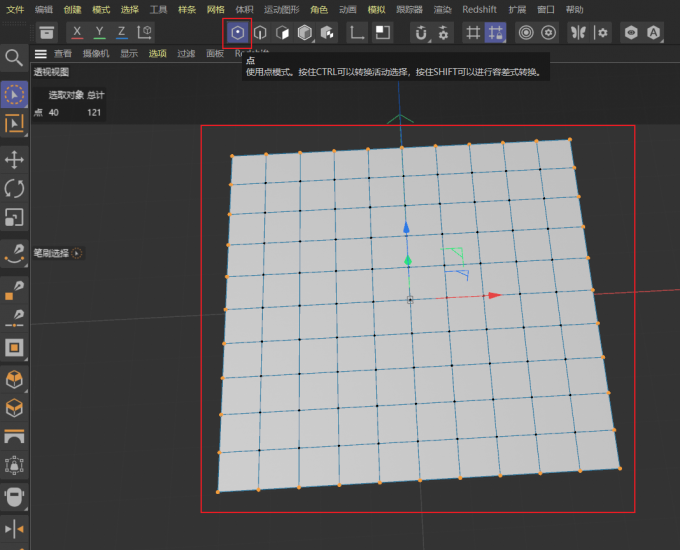
Task: Toggle the X axis lock
Action: point(77,33)
